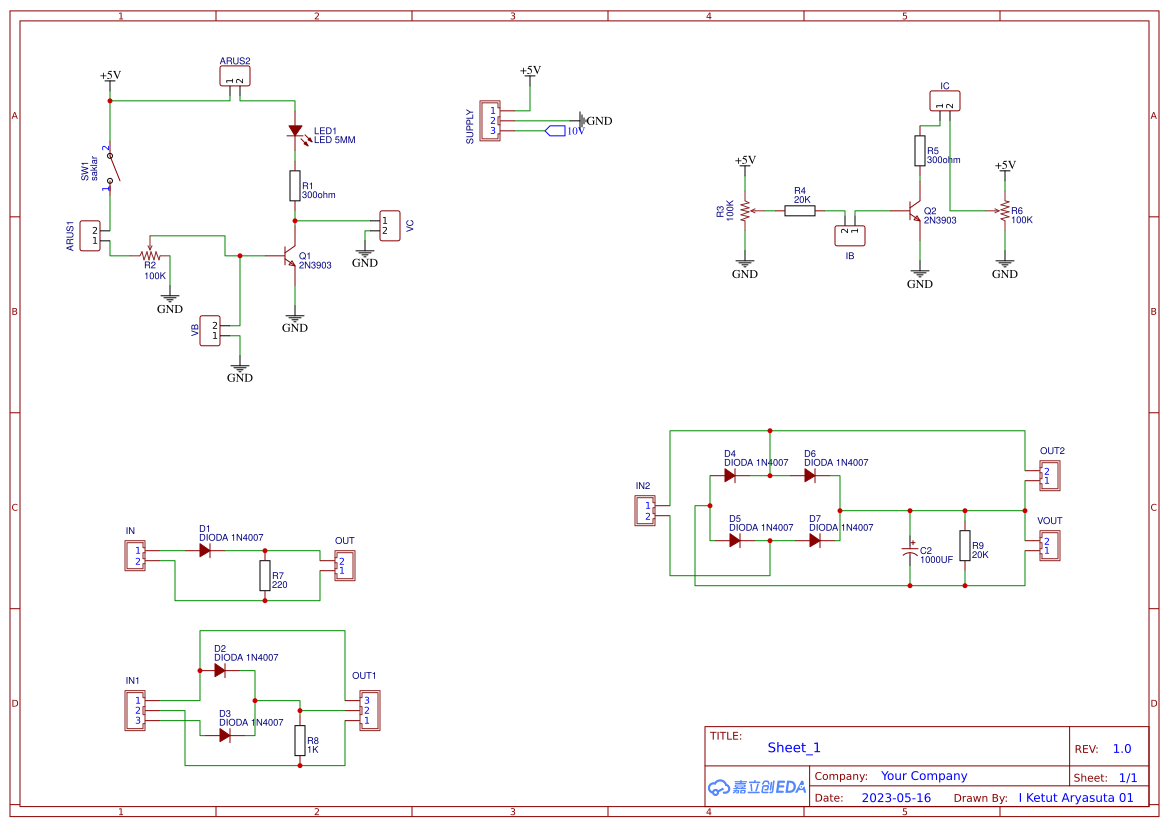Select the OUT1 connector symbol
This screenshot has width=1169, height=827.
click(368, 711)
